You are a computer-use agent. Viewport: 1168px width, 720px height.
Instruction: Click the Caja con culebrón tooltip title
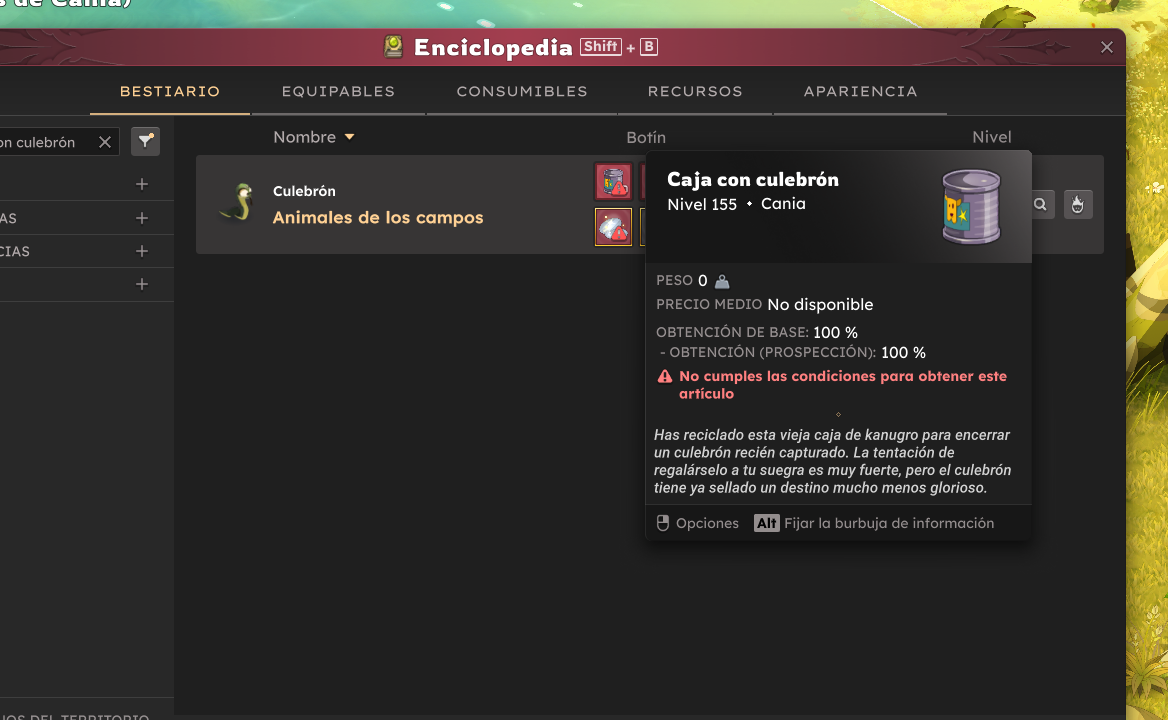point(752,179)
